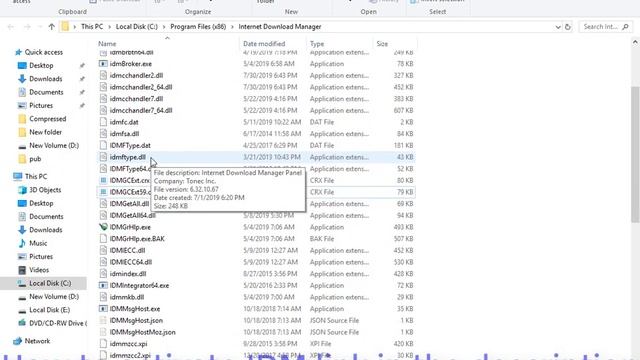This screenshot has height=360, width=640.
Task: Sort by Date modified column header
Action: [264, 44]
